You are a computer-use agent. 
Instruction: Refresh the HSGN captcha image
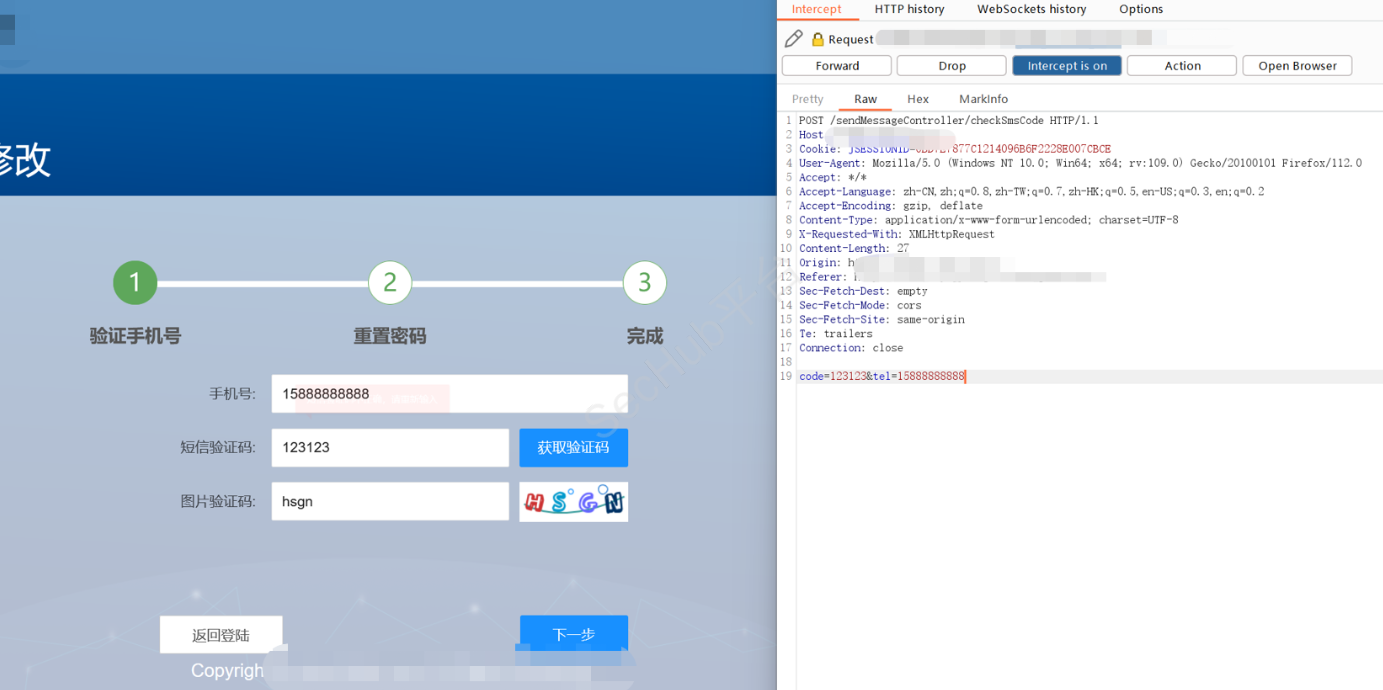pyautogui.click(x=573, y=502)
